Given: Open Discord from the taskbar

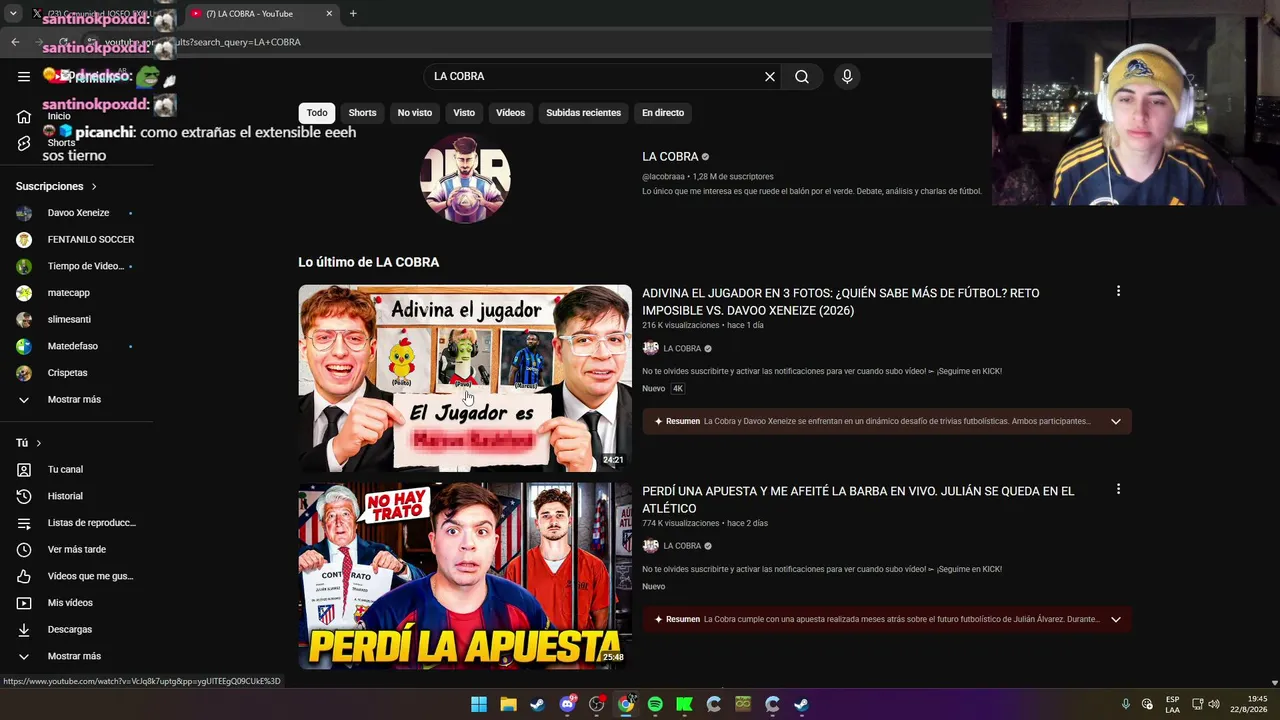Looking at the screenshot, I should coord(568,704).
